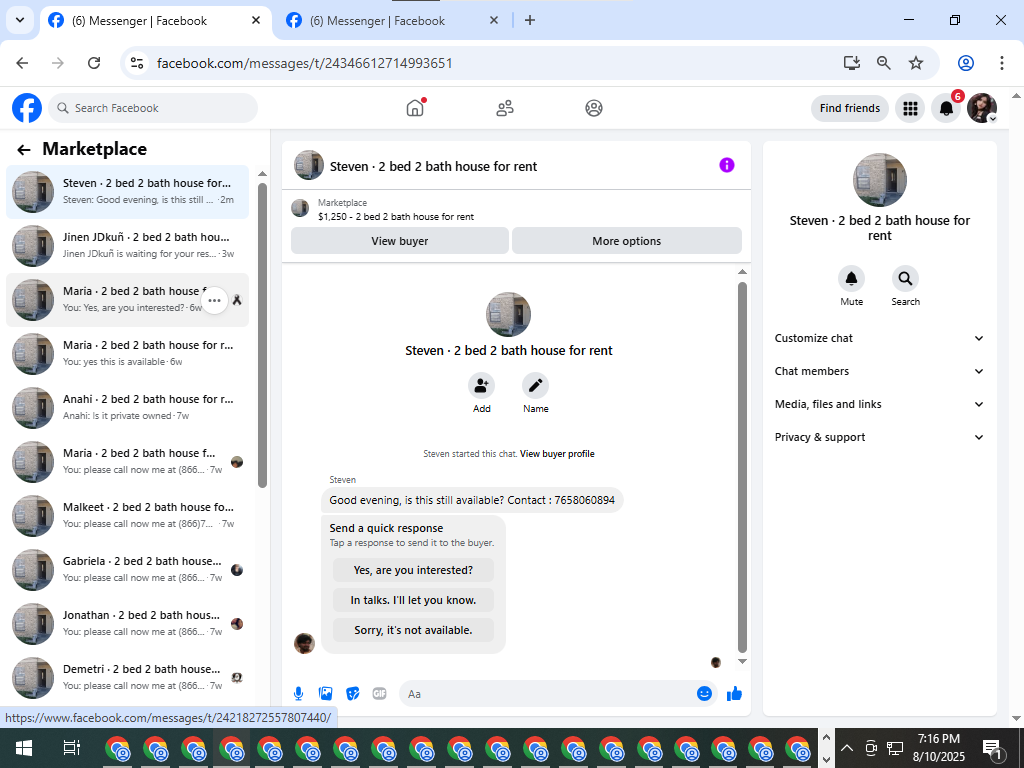Image resolution: width=1024 pixels, height=768 pixels.
Task: Open the three-dot menu on Maria conversation
Action: click(x=214, y=300)
